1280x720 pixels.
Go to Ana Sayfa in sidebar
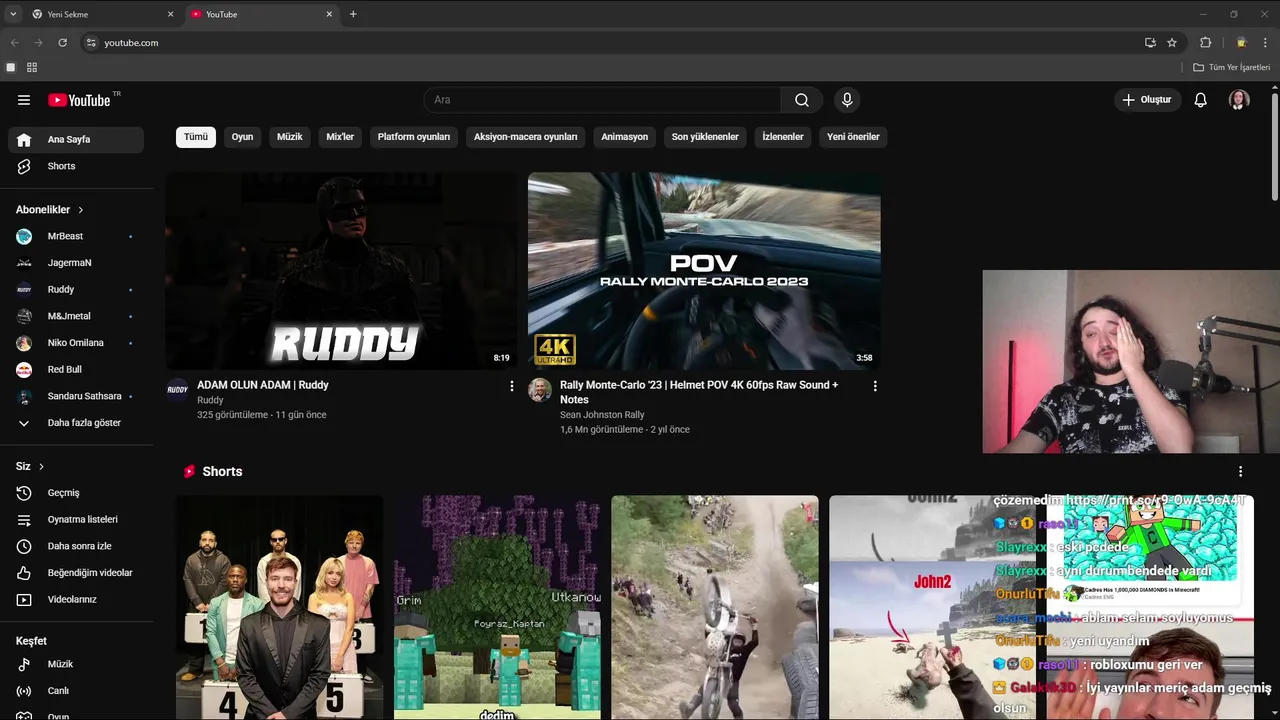pos(76,140)
